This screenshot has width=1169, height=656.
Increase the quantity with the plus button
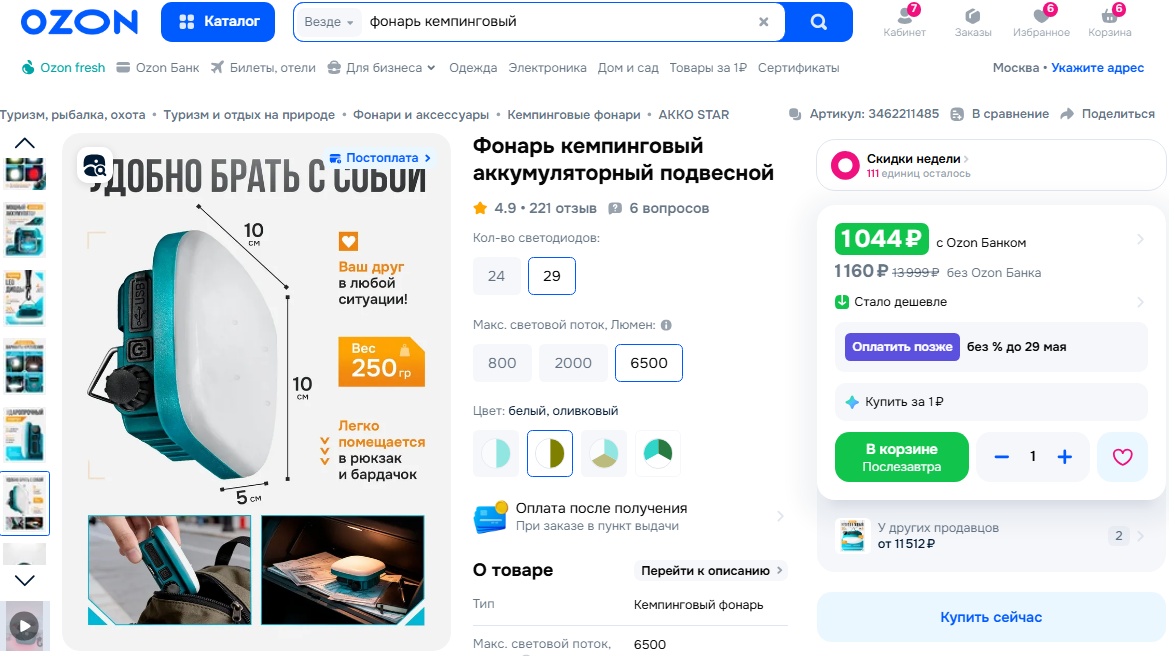click(1065, 457)
